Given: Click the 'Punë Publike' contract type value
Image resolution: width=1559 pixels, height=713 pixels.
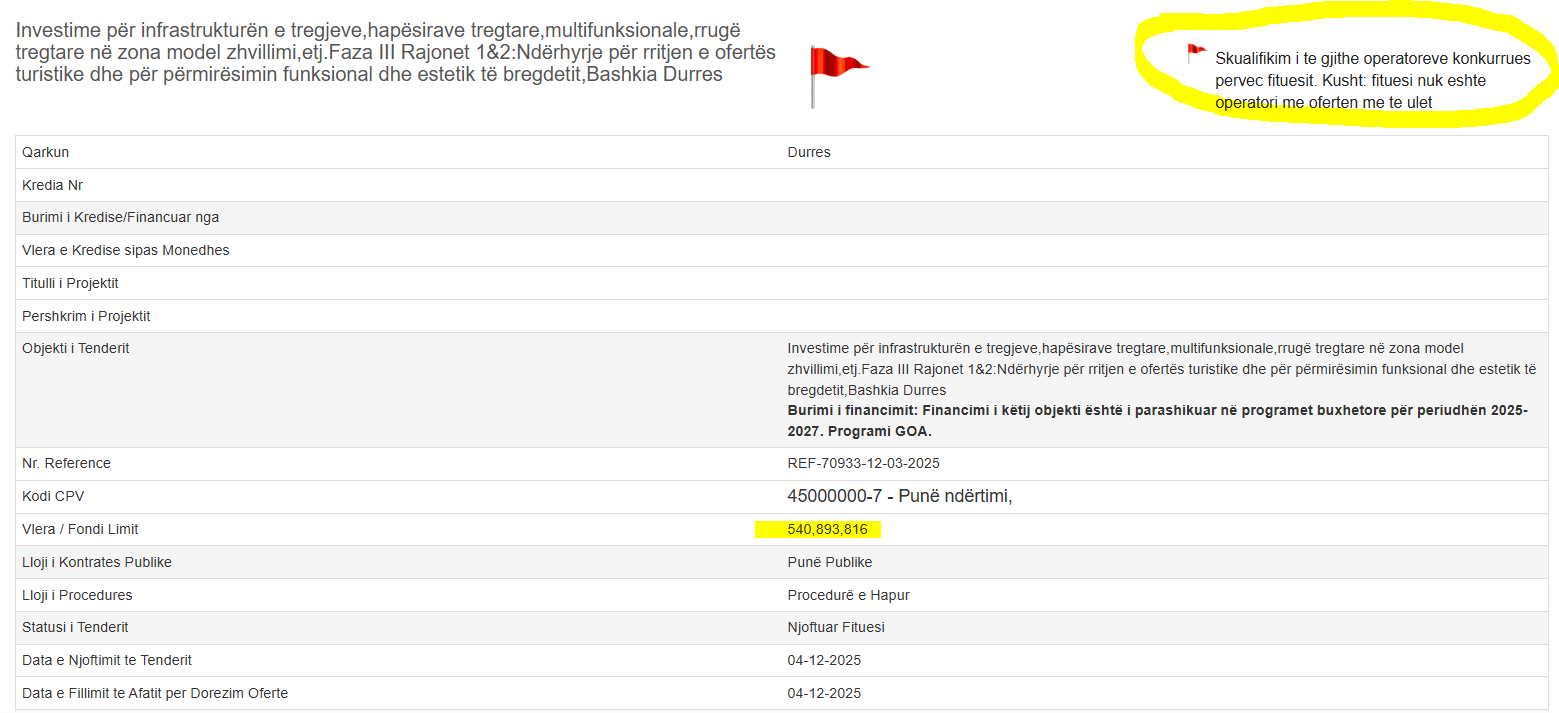Looking at the screenshot, I should [x=829, y=562].
